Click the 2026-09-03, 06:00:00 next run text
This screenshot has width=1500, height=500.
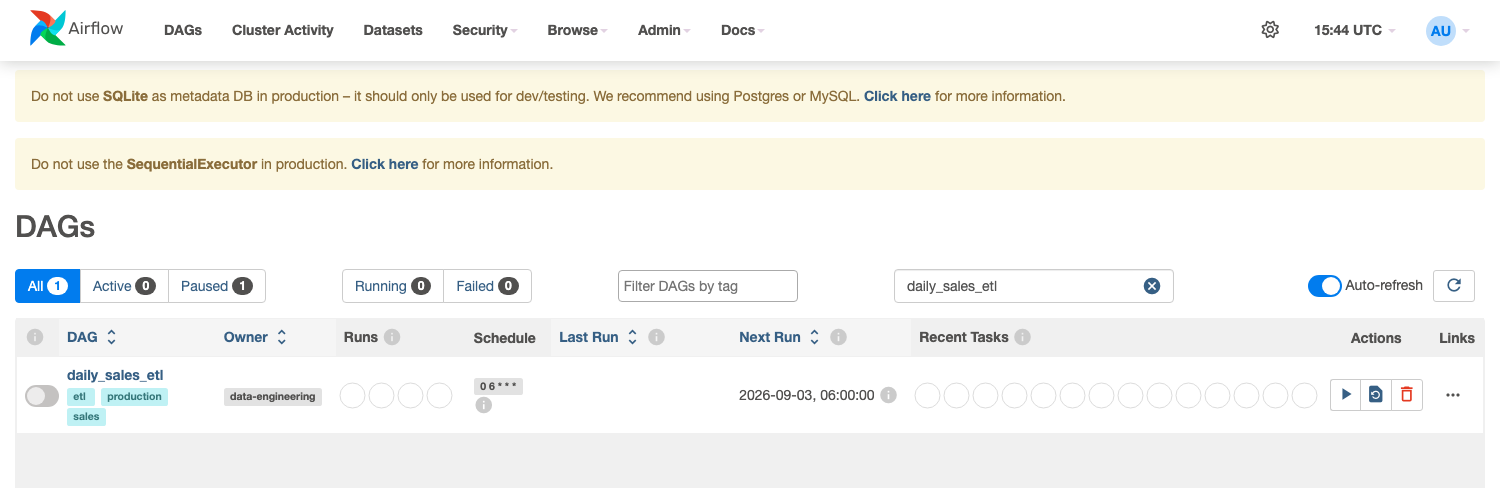807,395
